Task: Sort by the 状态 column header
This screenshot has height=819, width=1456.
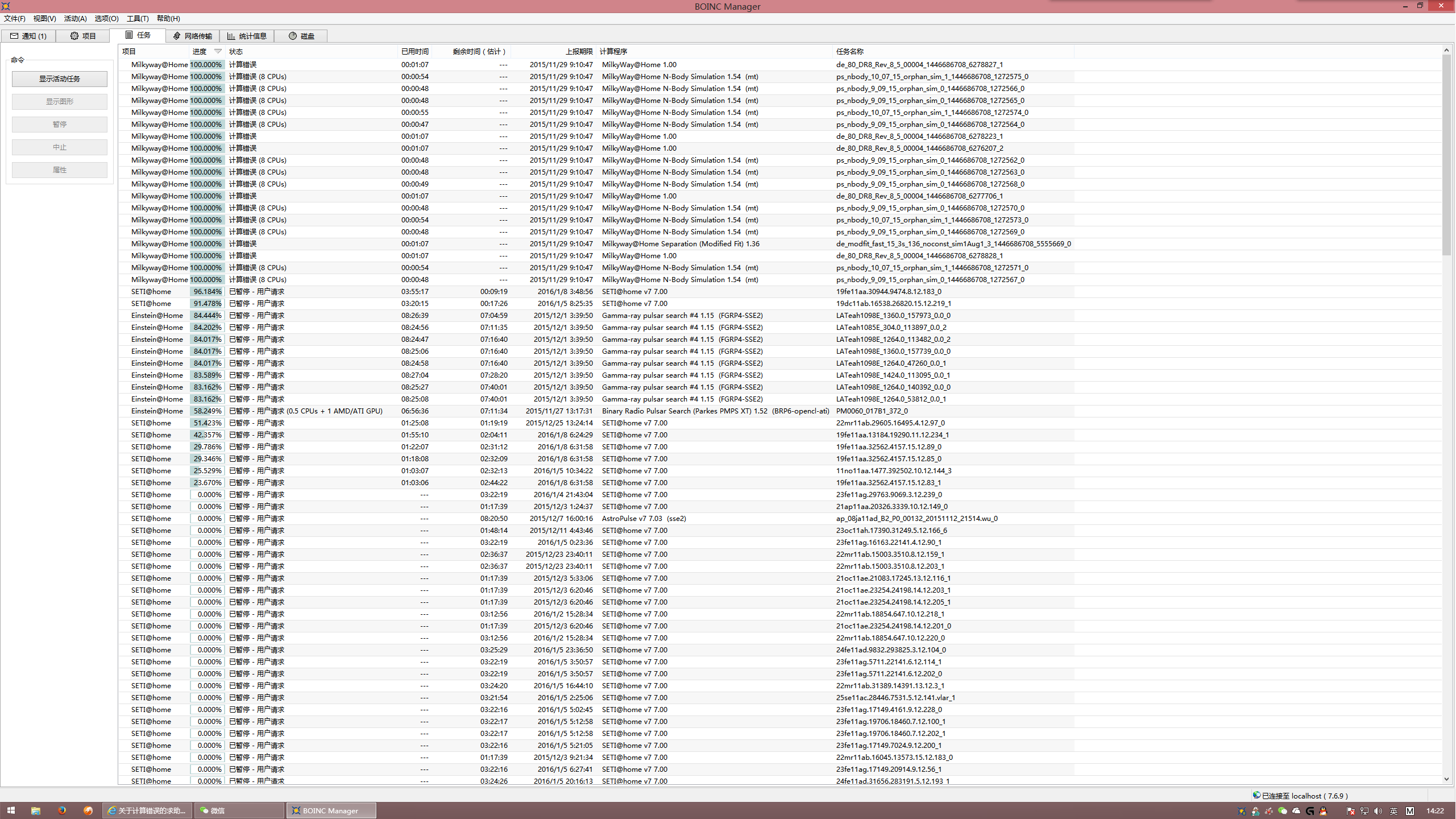Action: tap(312, 51)
